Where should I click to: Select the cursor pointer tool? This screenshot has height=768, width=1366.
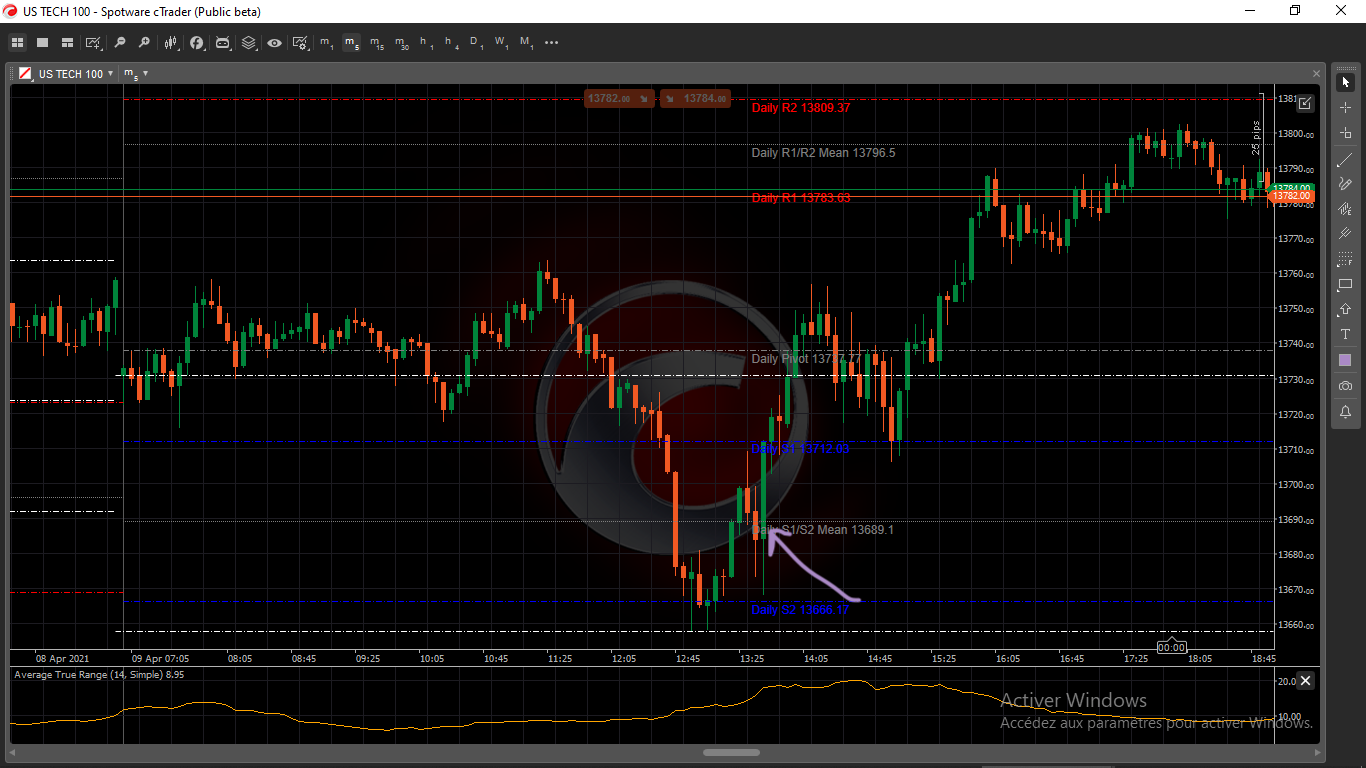coord(1345,82)
